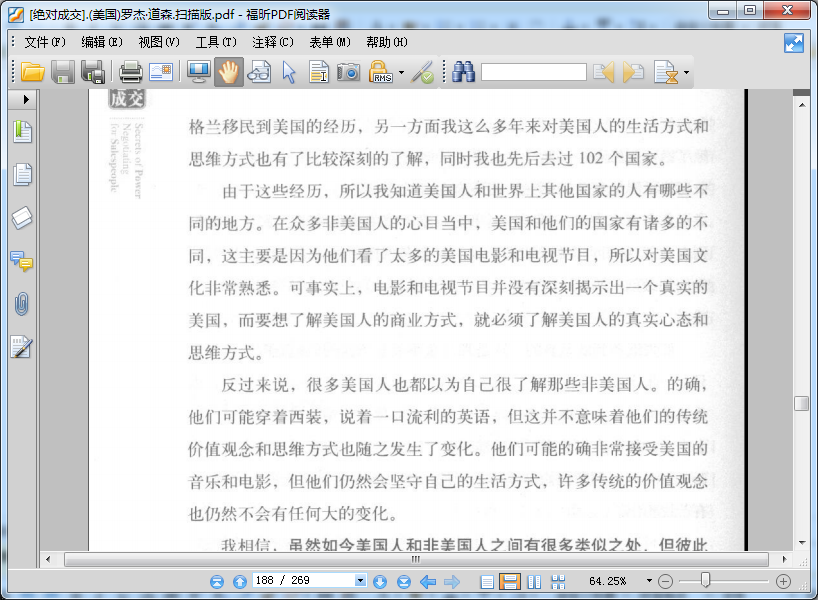This screenshot has width=818, height=600.
Task: Click the horizontal scrollbar left arrow
Action: click(x=48, y=559)
